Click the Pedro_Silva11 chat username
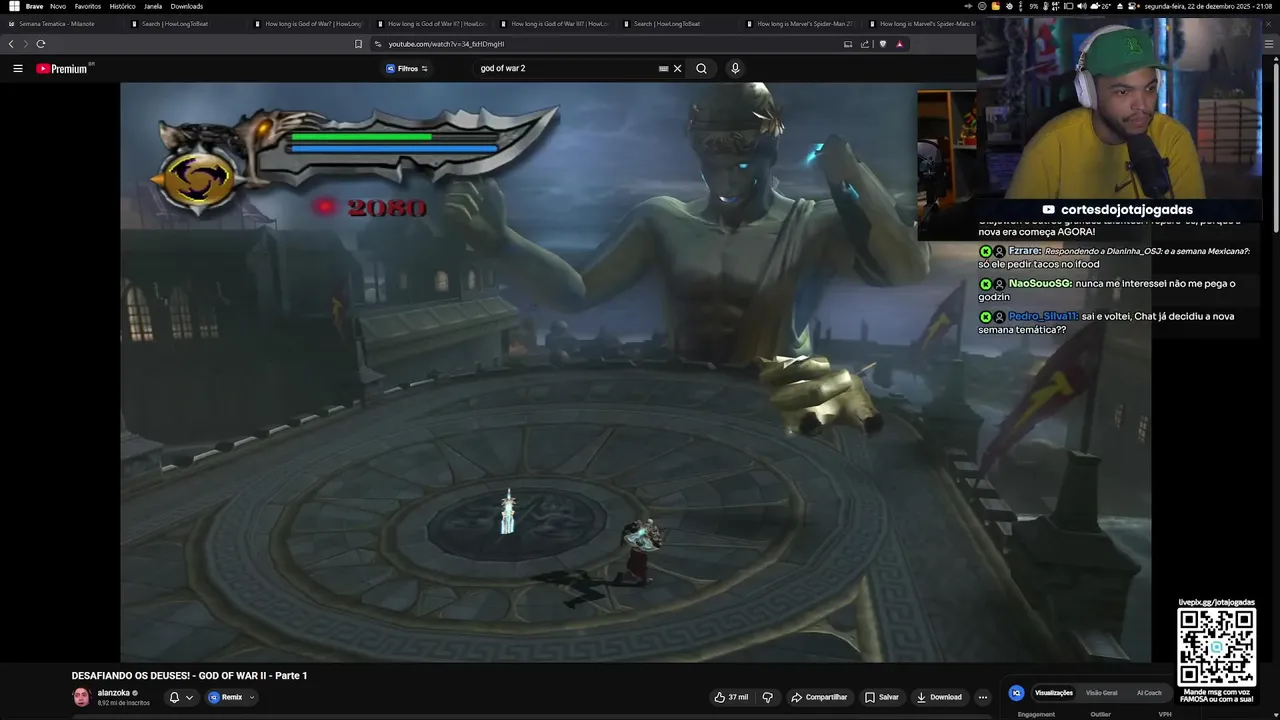 click(x=1043, y=316)
